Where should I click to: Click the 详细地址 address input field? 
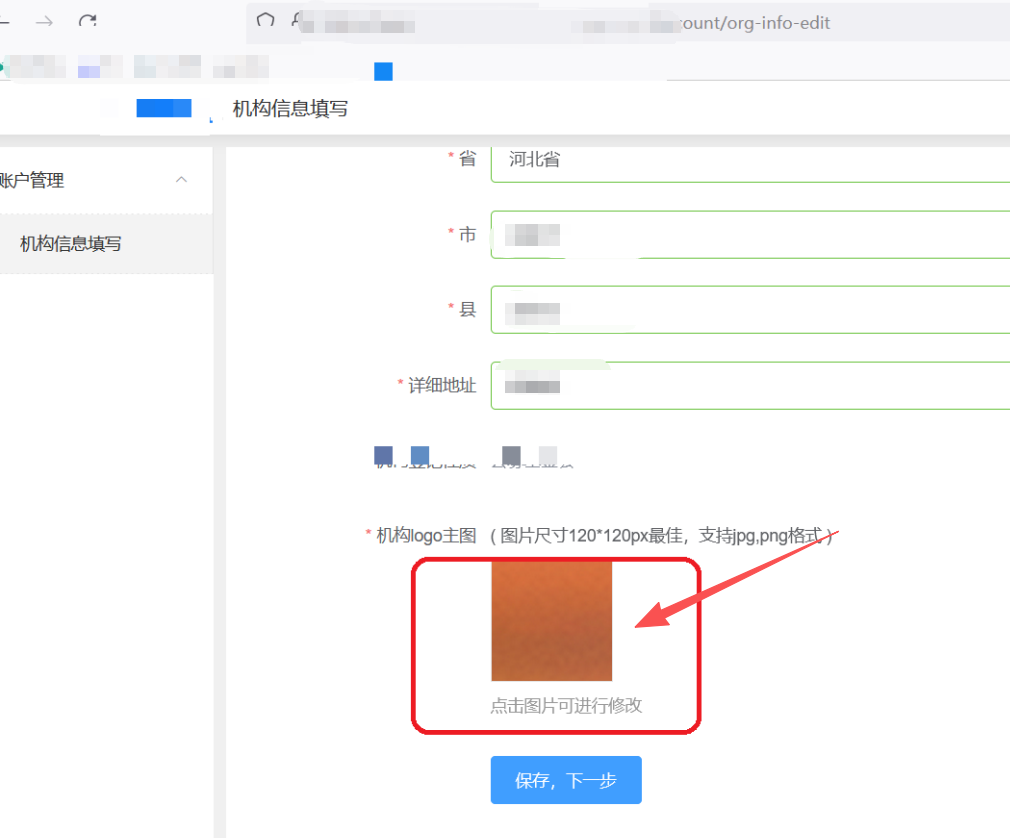tap(750, 385)
